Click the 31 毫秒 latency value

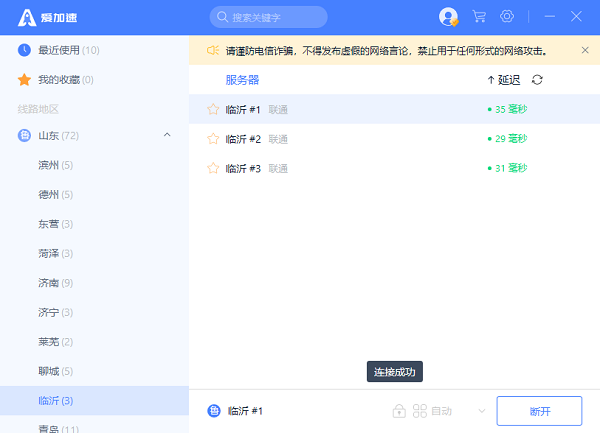click(507, 168)
